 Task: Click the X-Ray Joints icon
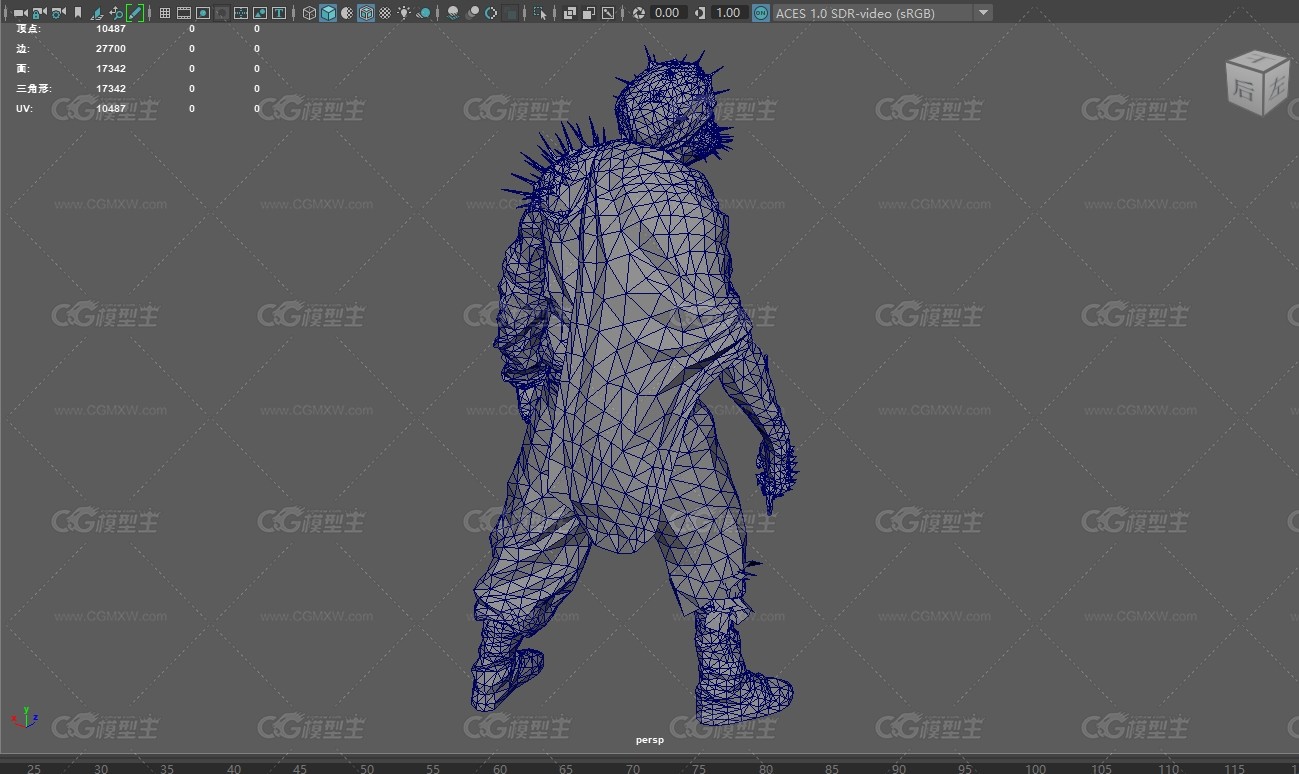607,13
